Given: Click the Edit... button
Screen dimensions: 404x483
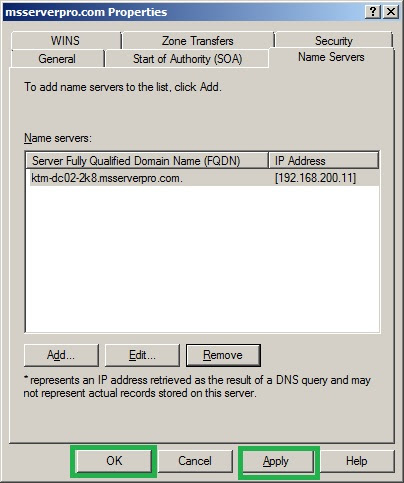Looking at the screenshot, I should click(x=142, y=355).
